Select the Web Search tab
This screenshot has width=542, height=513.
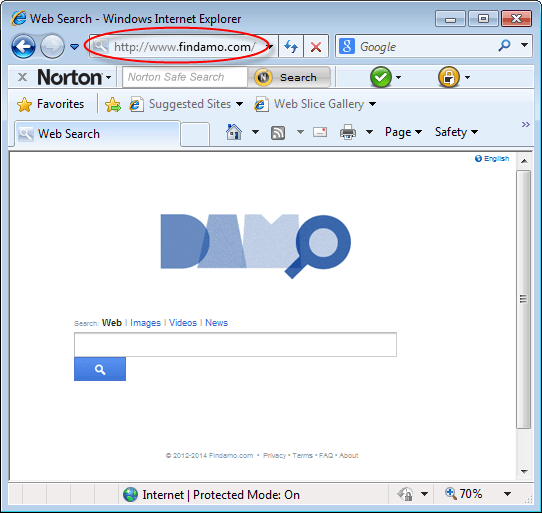(x=97, y=133)
